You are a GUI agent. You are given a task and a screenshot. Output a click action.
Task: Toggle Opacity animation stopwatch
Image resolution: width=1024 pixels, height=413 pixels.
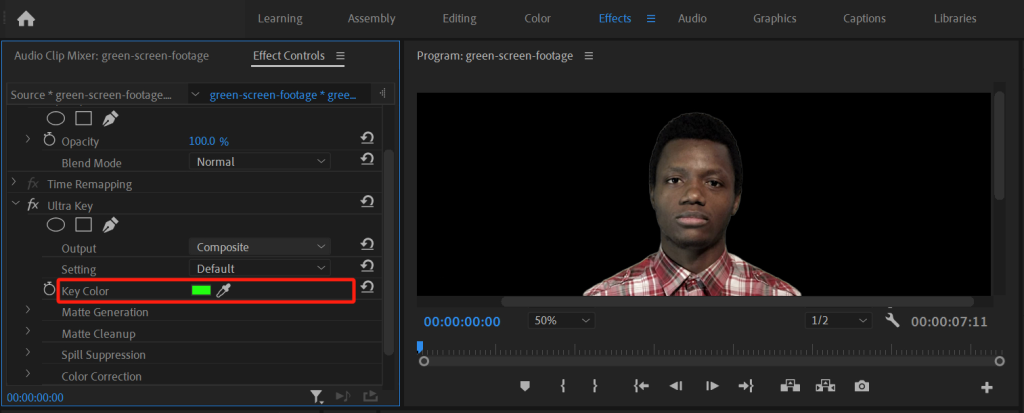click(x=49, y=141)
